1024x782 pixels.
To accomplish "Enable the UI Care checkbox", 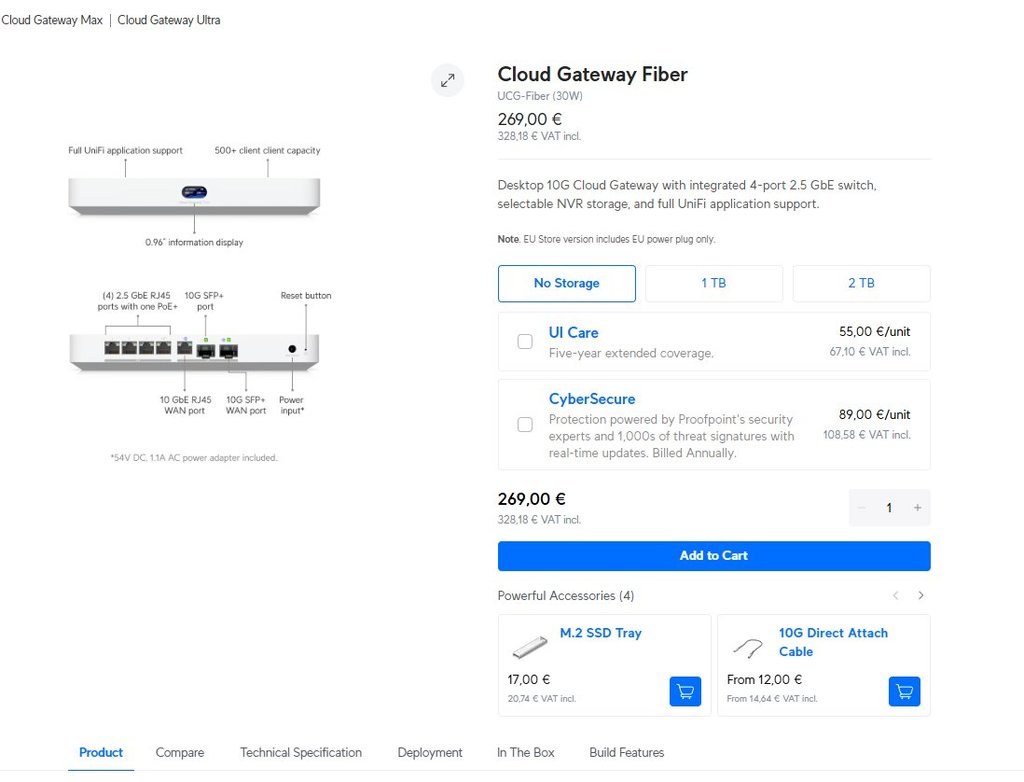I will 525,342.
